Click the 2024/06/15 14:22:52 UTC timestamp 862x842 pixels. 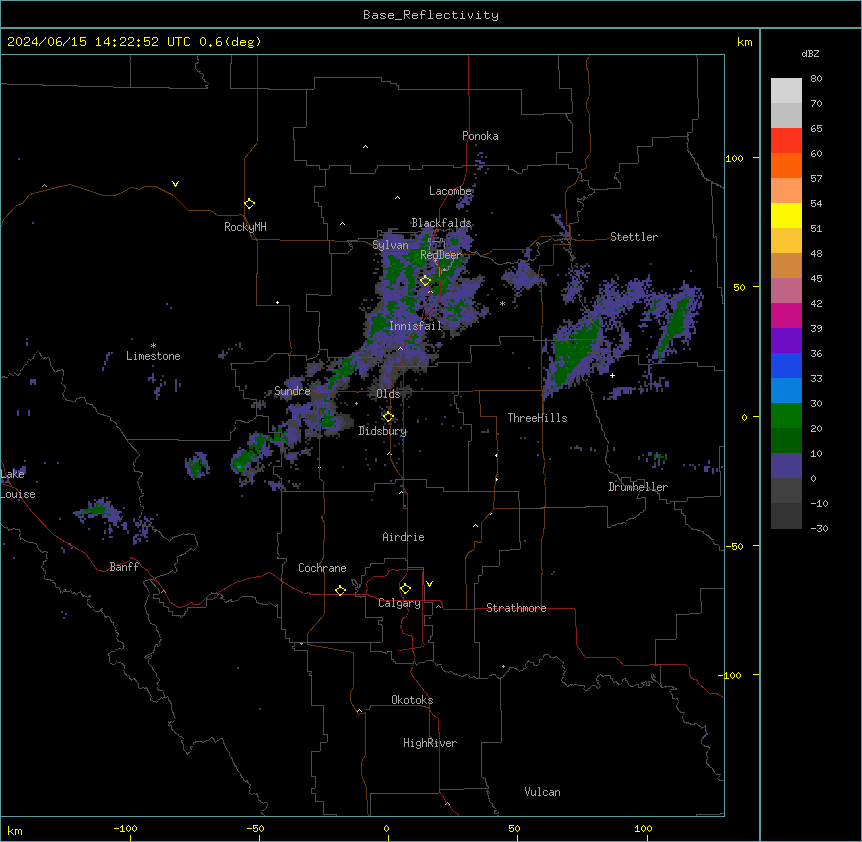click(x=99, y=42)
